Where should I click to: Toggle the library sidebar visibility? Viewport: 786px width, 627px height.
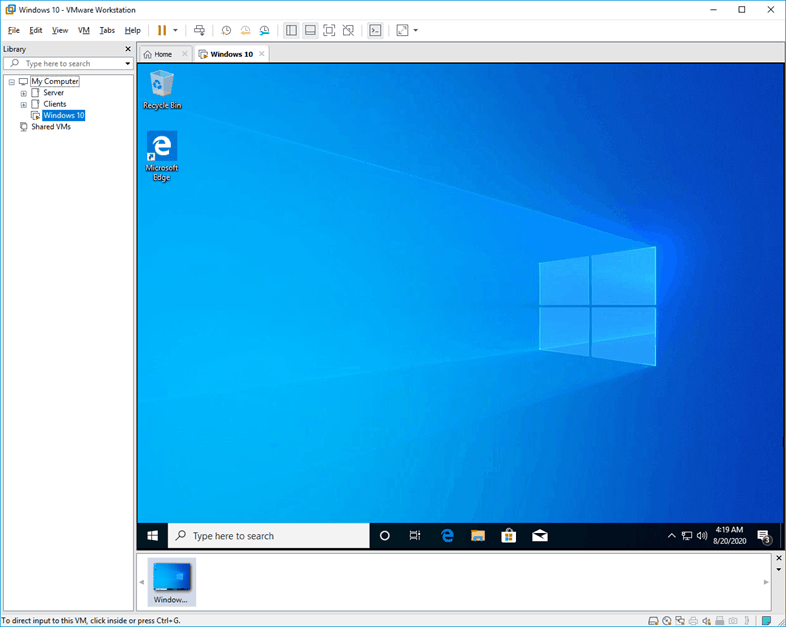[291, 31]
